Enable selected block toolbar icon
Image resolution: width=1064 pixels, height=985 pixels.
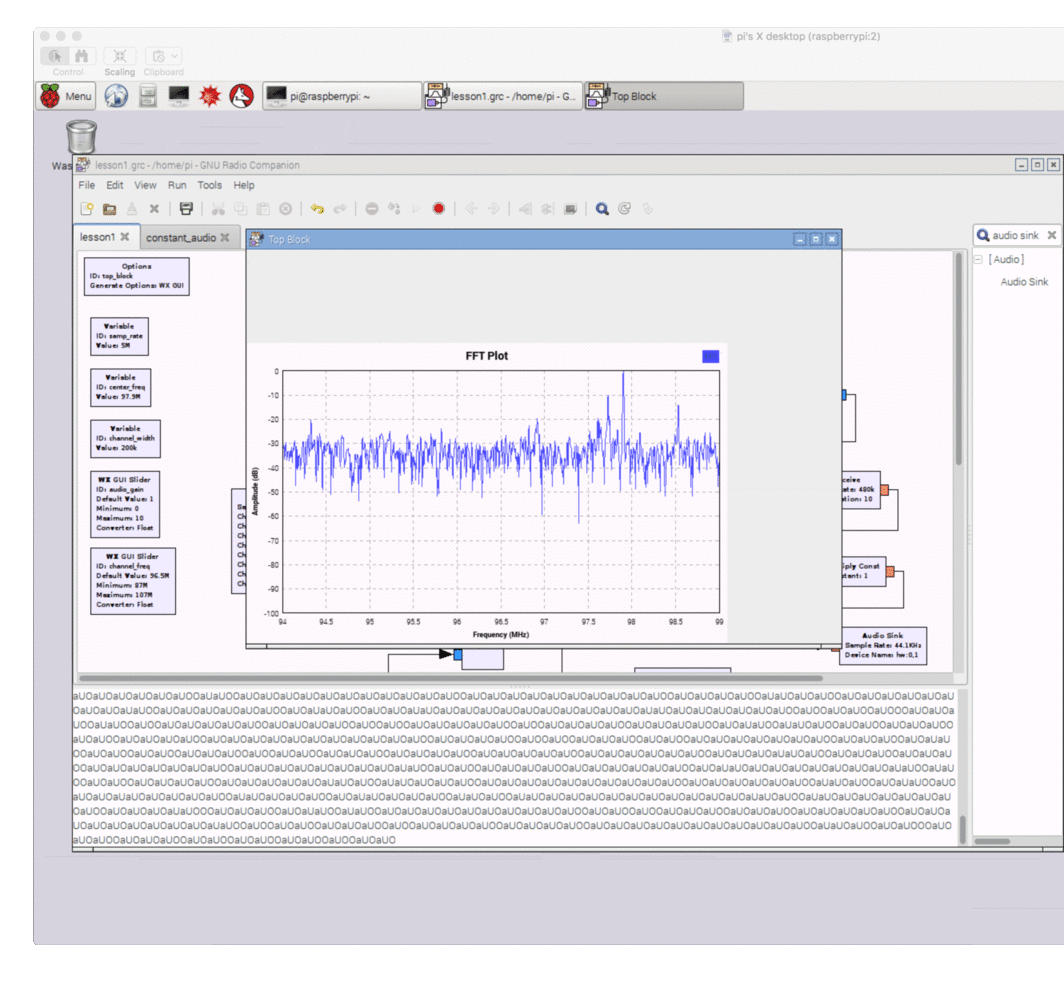(x=525, y=209)
